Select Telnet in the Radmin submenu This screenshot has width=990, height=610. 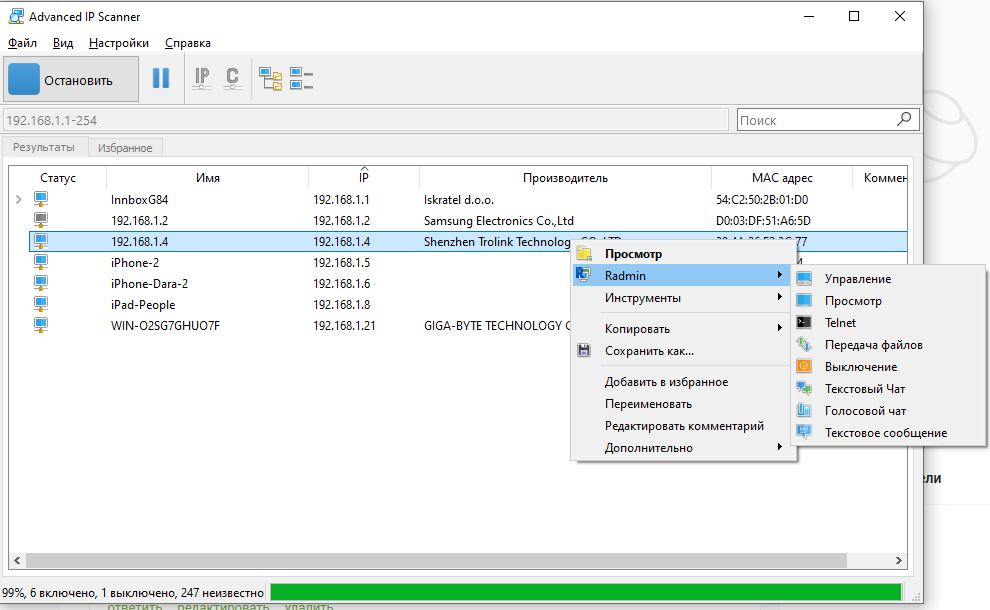840,323
